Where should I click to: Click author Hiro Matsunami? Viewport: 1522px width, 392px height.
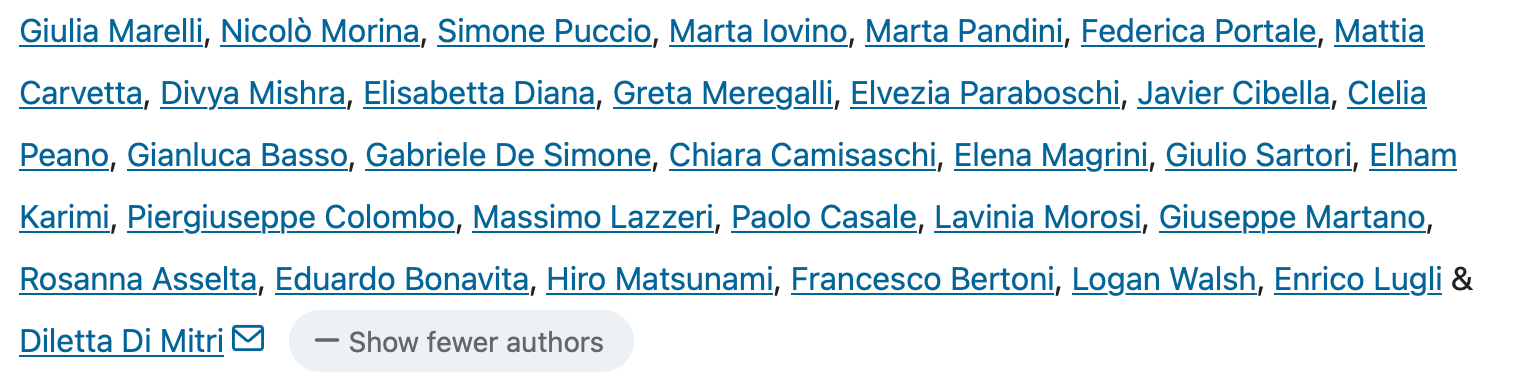pyautogui.click(x=659, y=280)
